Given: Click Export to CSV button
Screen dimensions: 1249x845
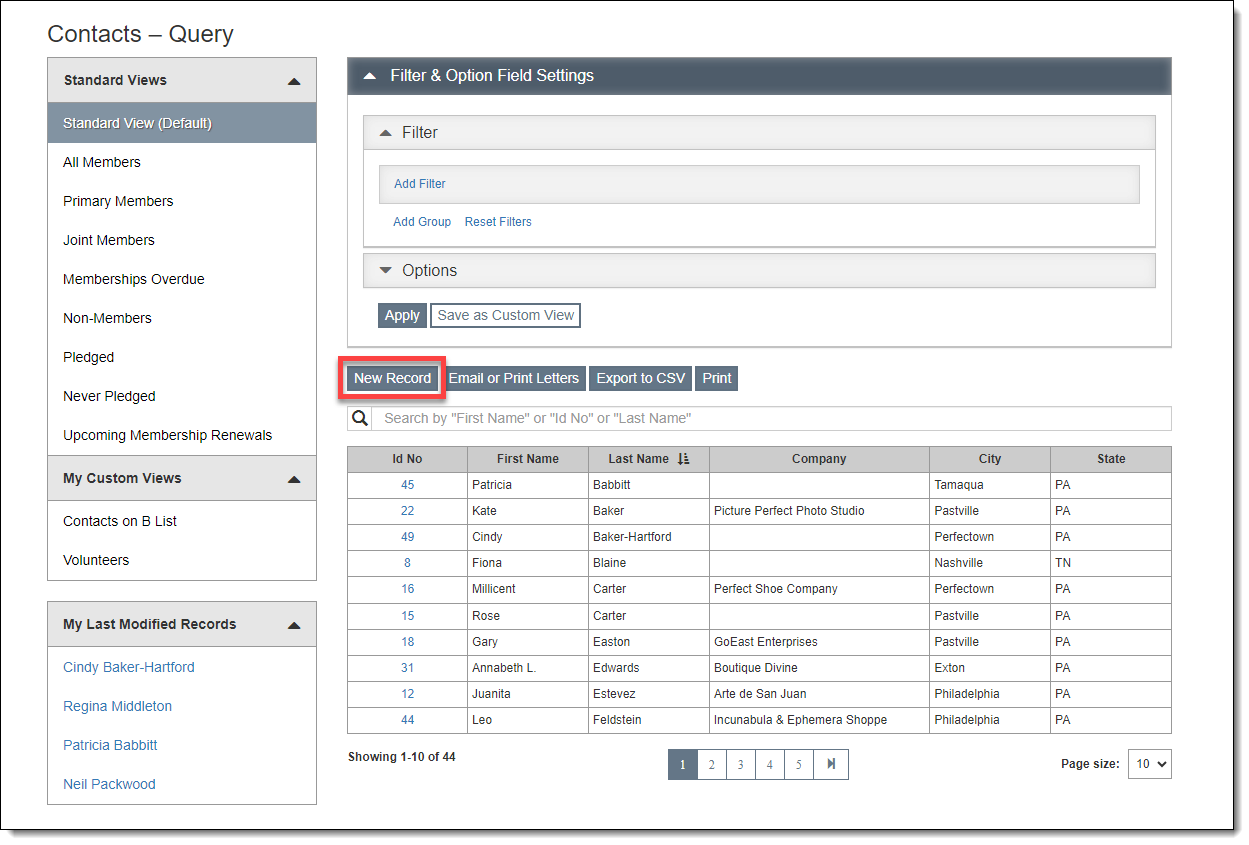Looking at the screenshot, I should tap(641, 378).
